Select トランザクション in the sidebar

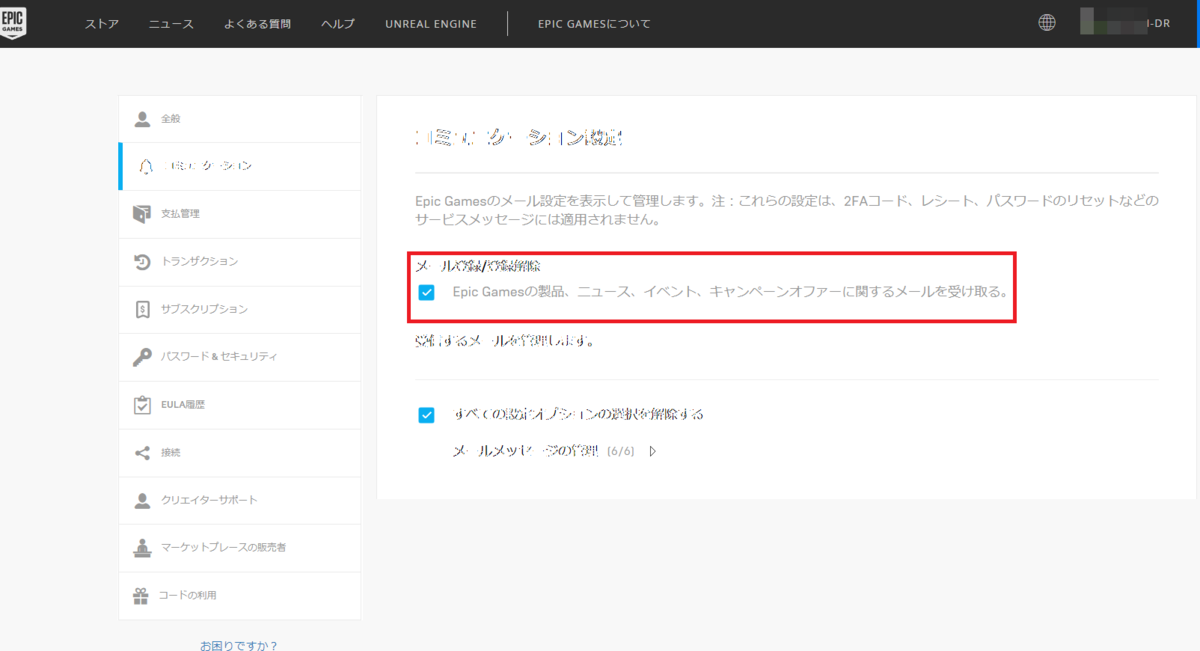pyautogui.click(x=240, y=262)
